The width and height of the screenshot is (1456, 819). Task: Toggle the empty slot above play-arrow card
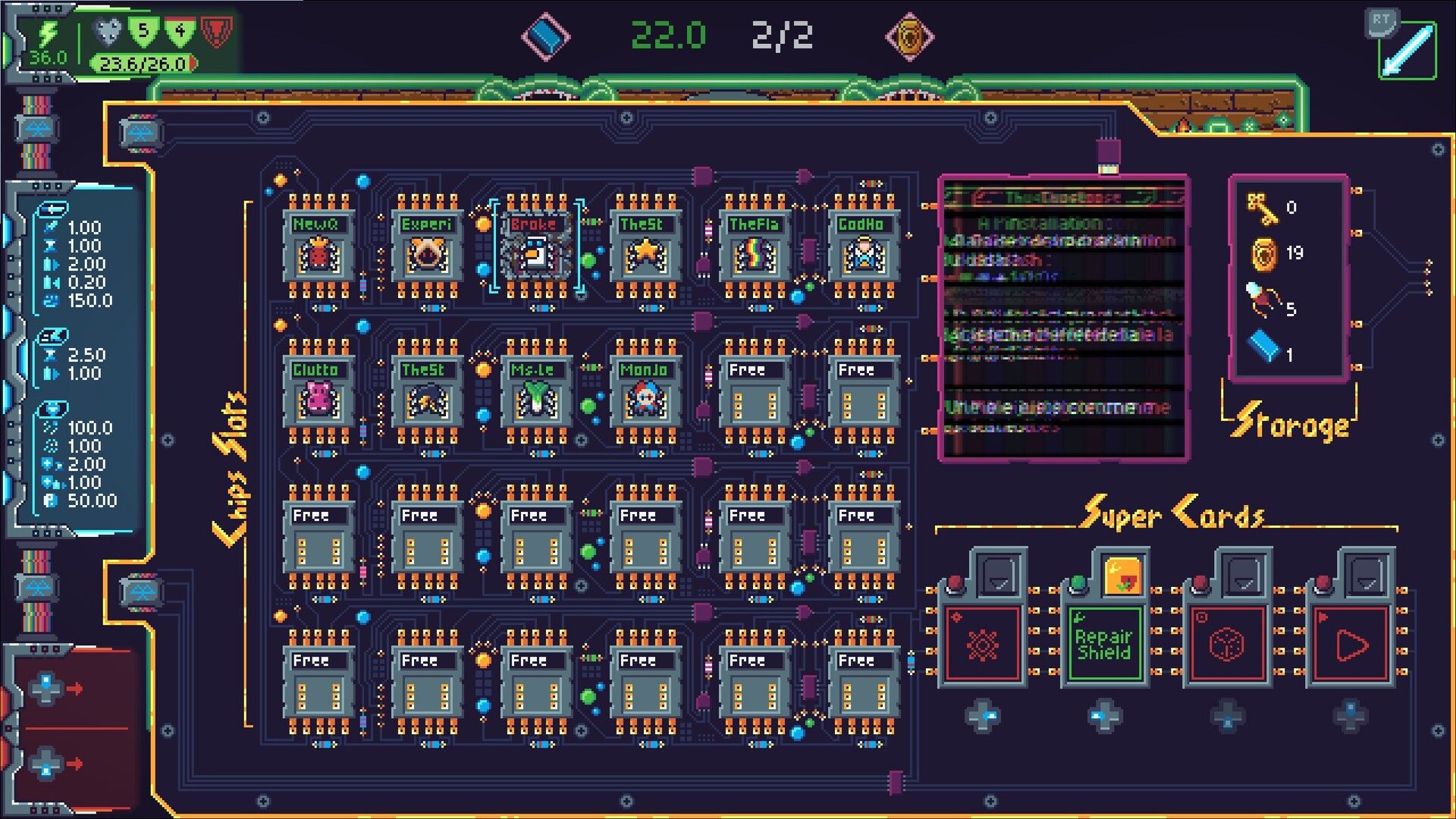click(x=1368, y=576)
